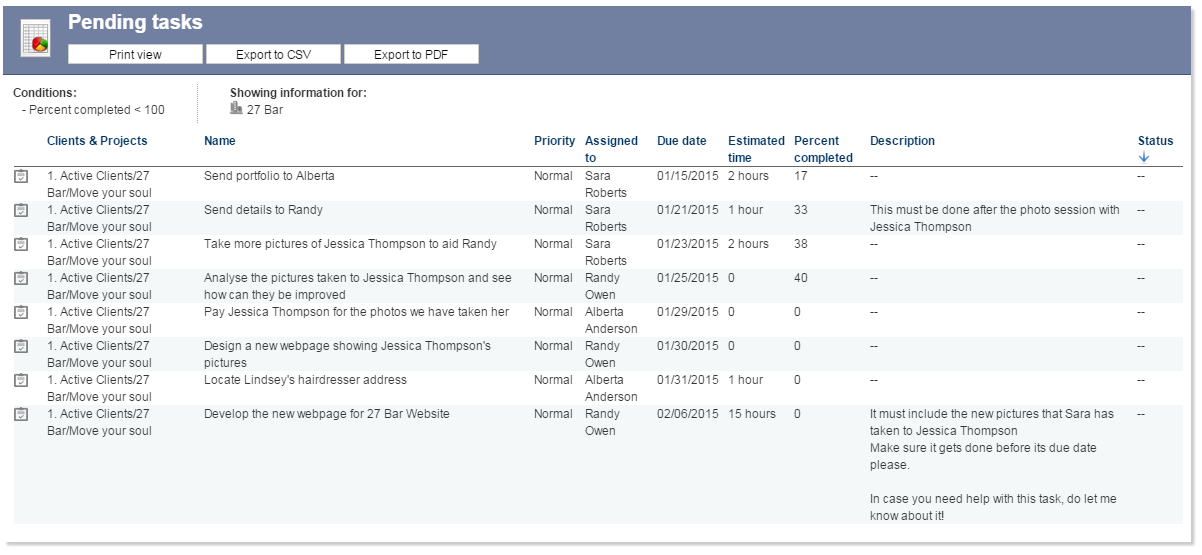The width and height of the screenshot is (1202, 555).
Task: Click task icon for Locate Lindsey's hairdresser row
Action: (21, 380)
